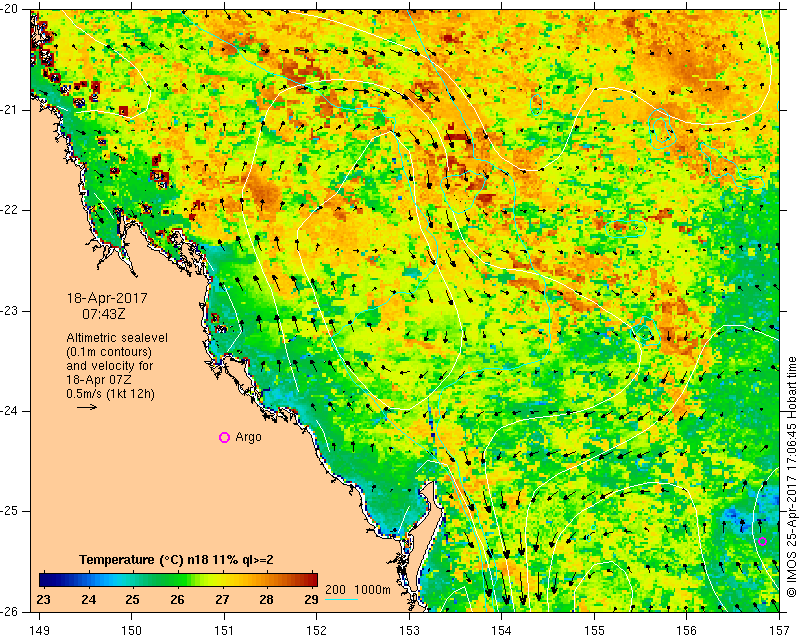The height and width of the screenshot is (640, 800).
Task: Click 'and velocity for' caption line
Action: pos(110,366)
